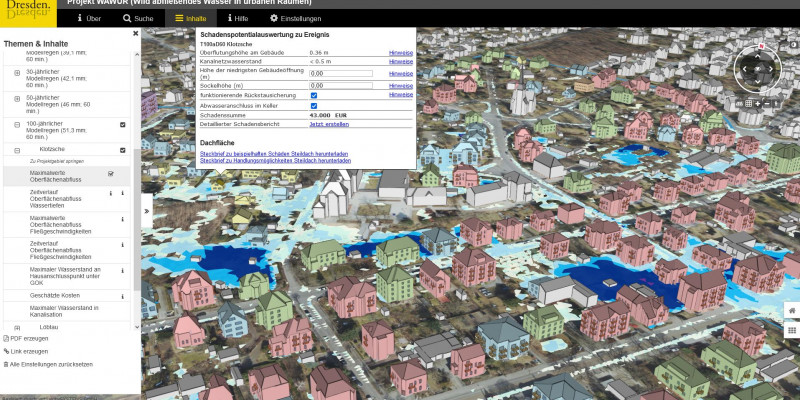Select the Inhalte menu tab
Screen dimensions: 800x400
point(191,18)
